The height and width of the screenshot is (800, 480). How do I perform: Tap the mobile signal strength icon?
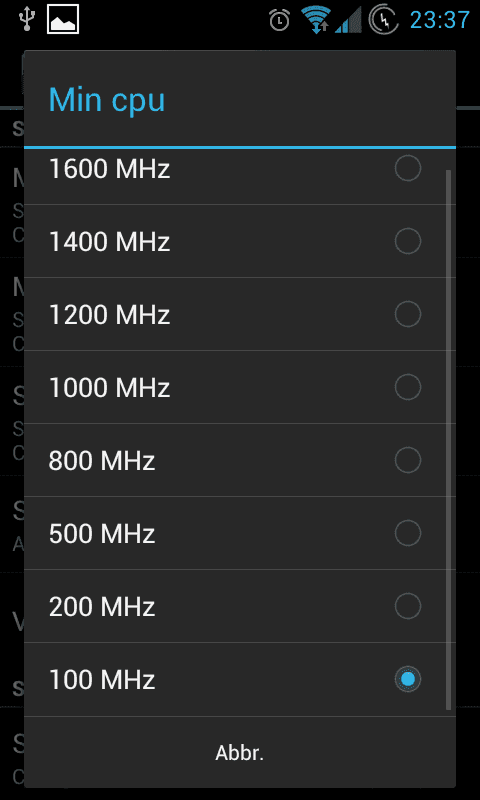(x=348, y=20)
